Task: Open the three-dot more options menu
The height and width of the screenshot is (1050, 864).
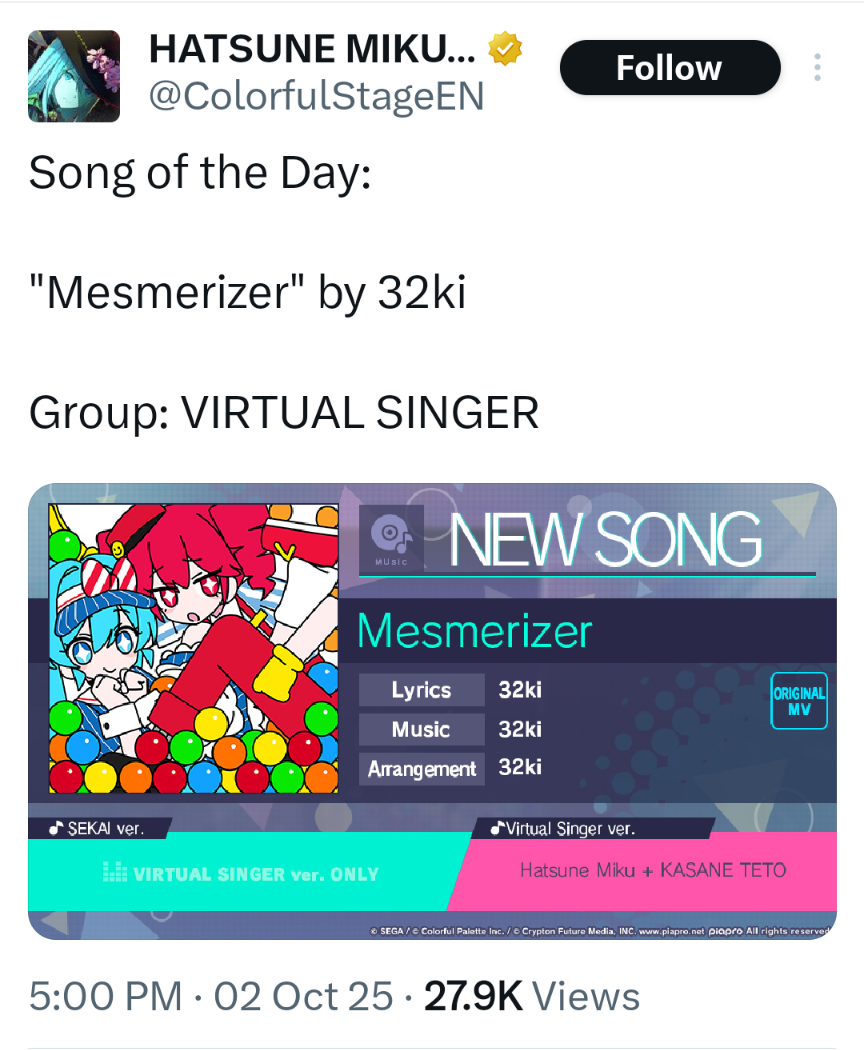Action: click(817, 68)
